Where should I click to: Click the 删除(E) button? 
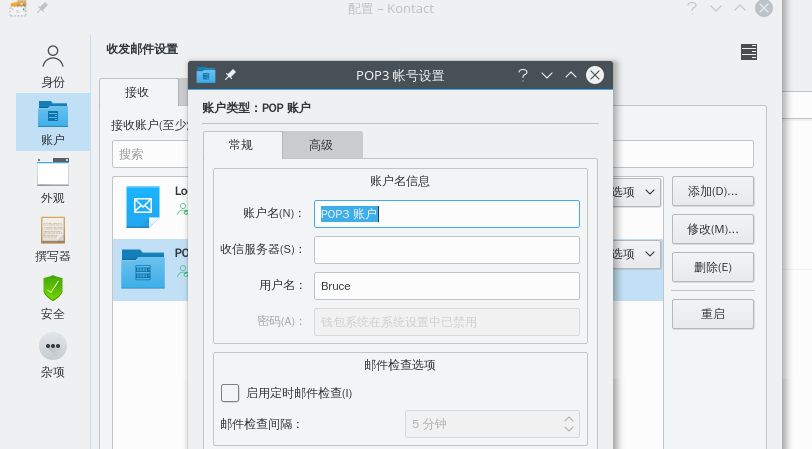point(713,267)
